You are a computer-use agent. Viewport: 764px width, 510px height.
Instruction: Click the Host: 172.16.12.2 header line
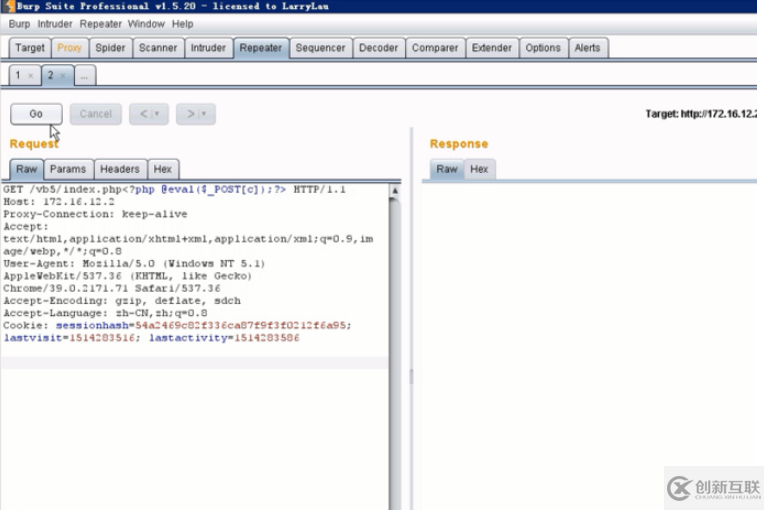click(59, 202)
